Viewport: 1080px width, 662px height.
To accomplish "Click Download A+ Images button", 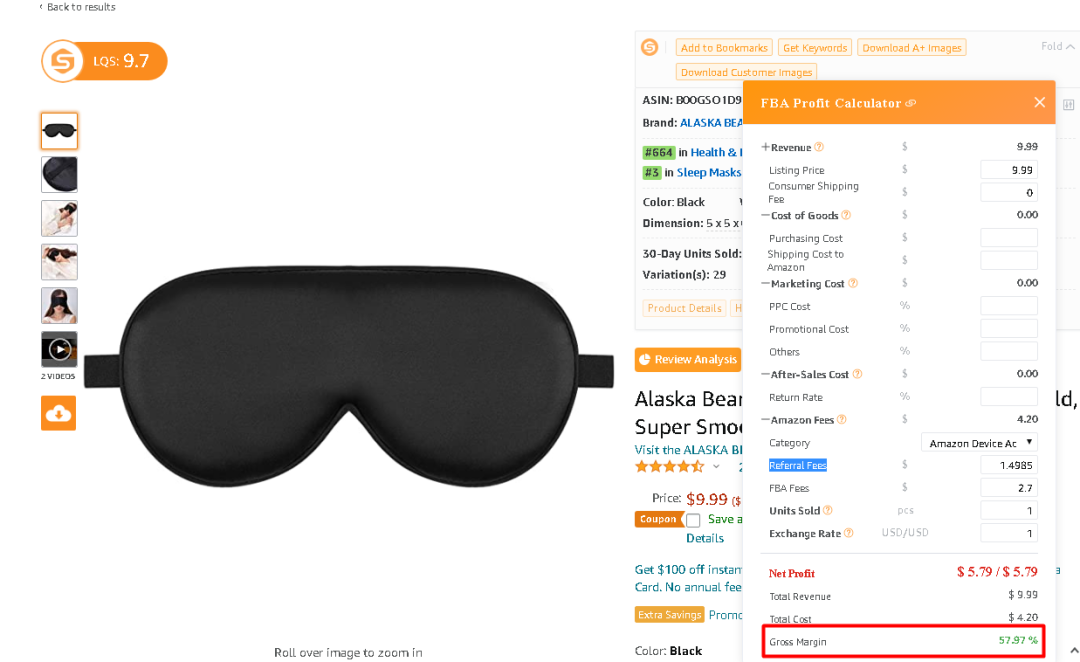I will coord(911,48).
